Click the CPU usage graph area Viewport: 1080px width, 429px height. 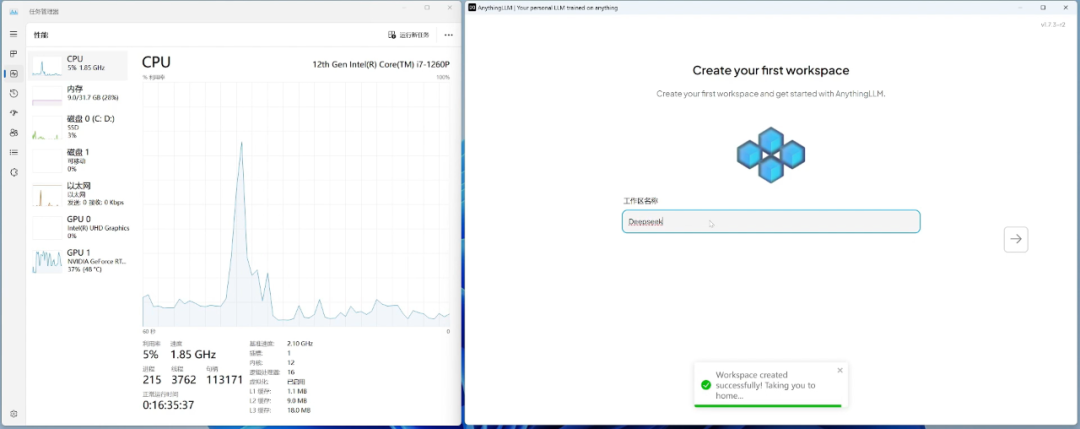click(x=296, y=204)
